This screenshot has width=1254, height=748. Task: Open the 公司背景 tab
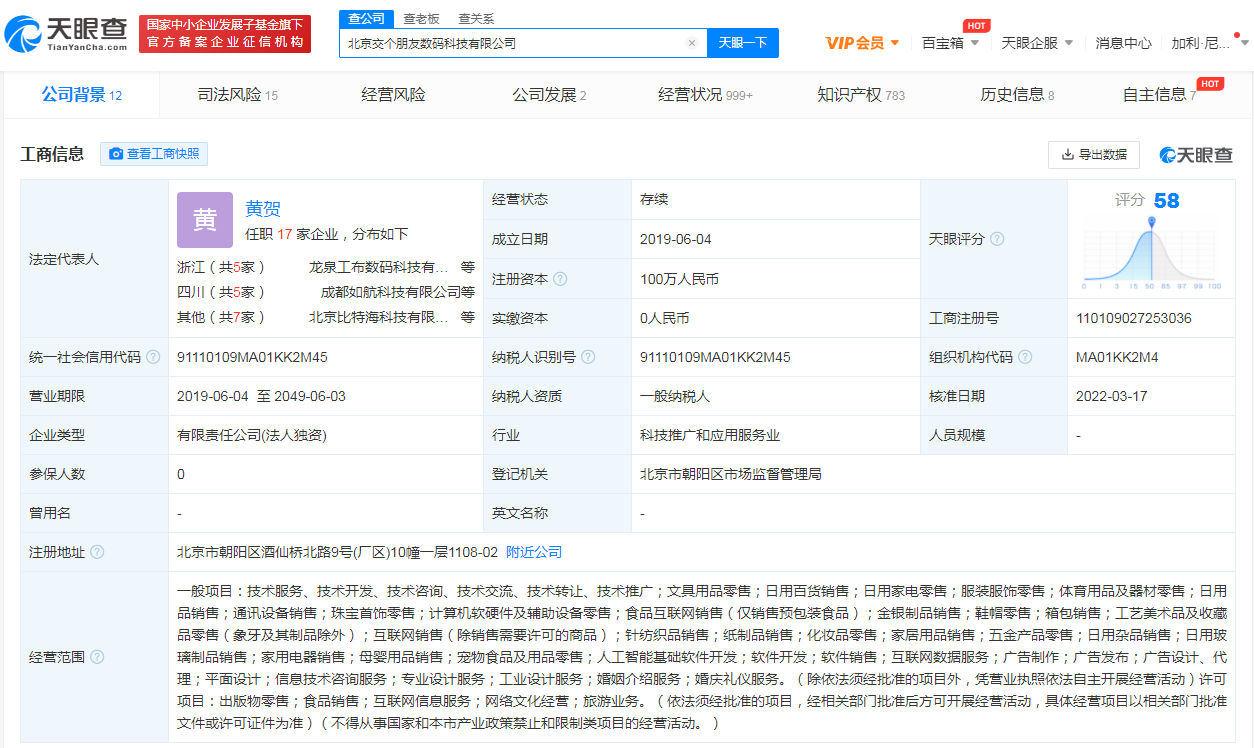(82, 95)
